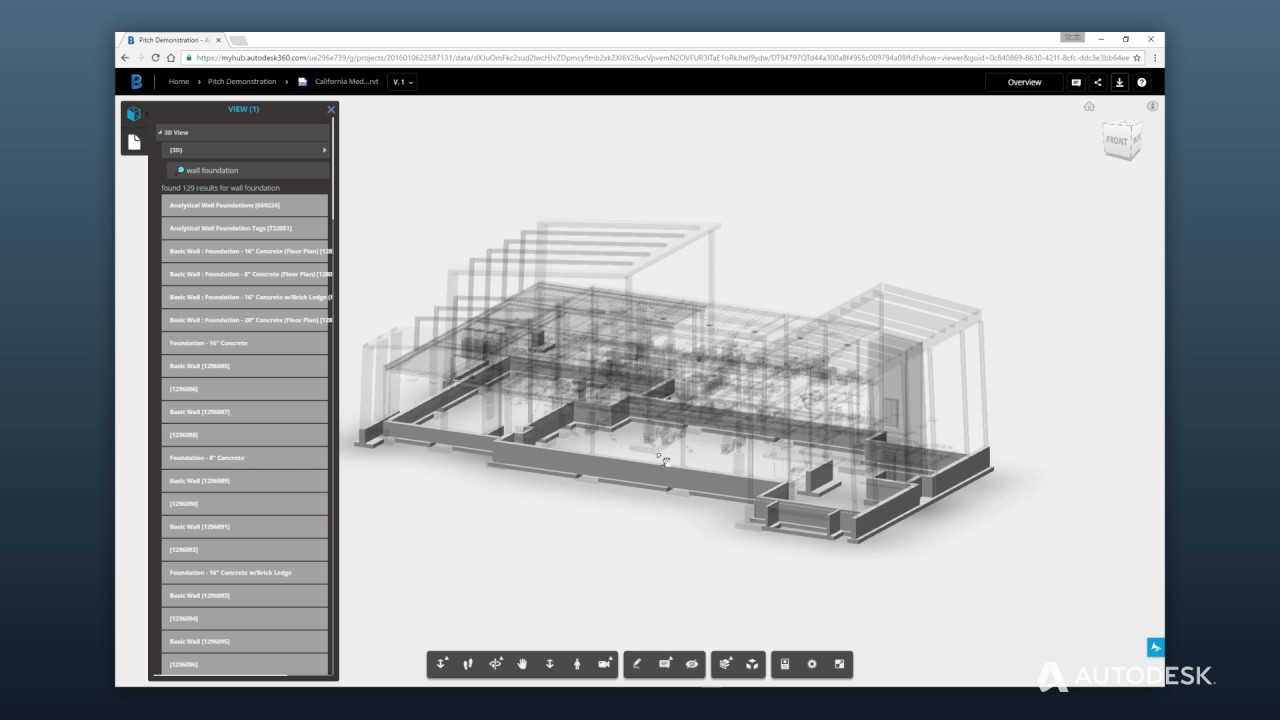Open the Pitch Demonstration breadcrumb link
Viewport: 1280px width, 720px height.
point(241,82)
